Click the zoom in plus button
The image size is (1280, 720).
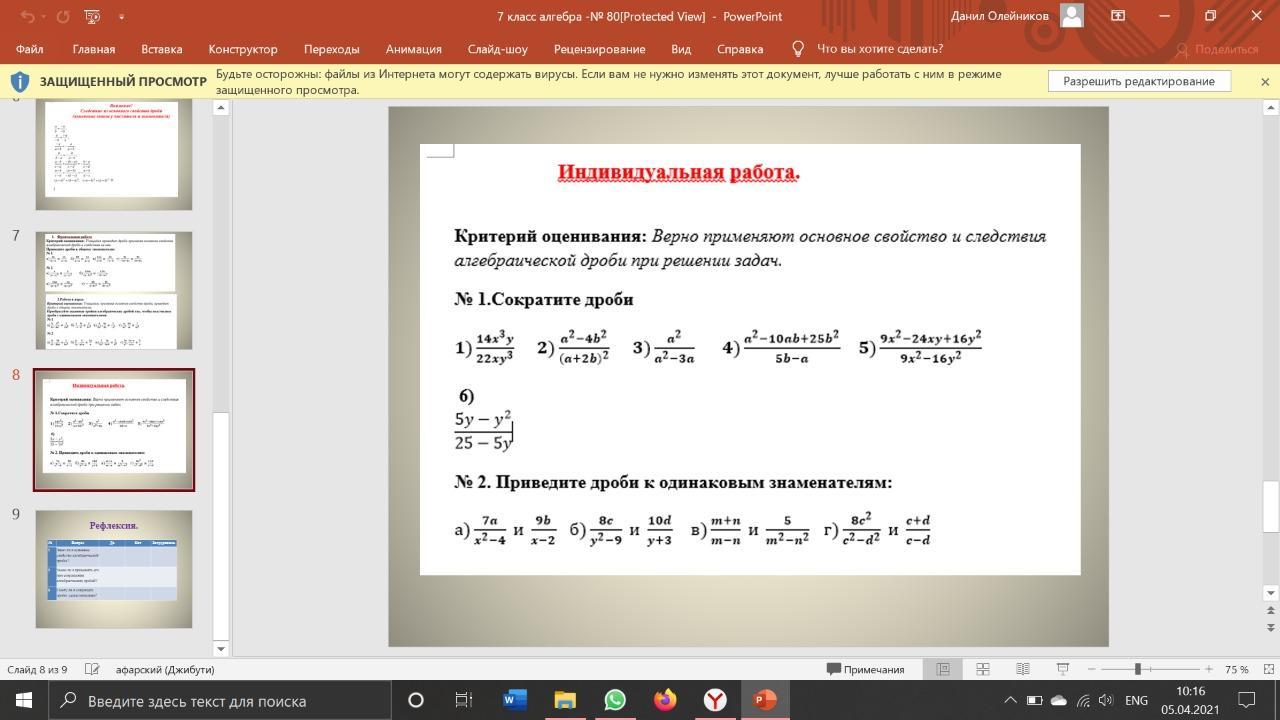(x=1209, y=669)
